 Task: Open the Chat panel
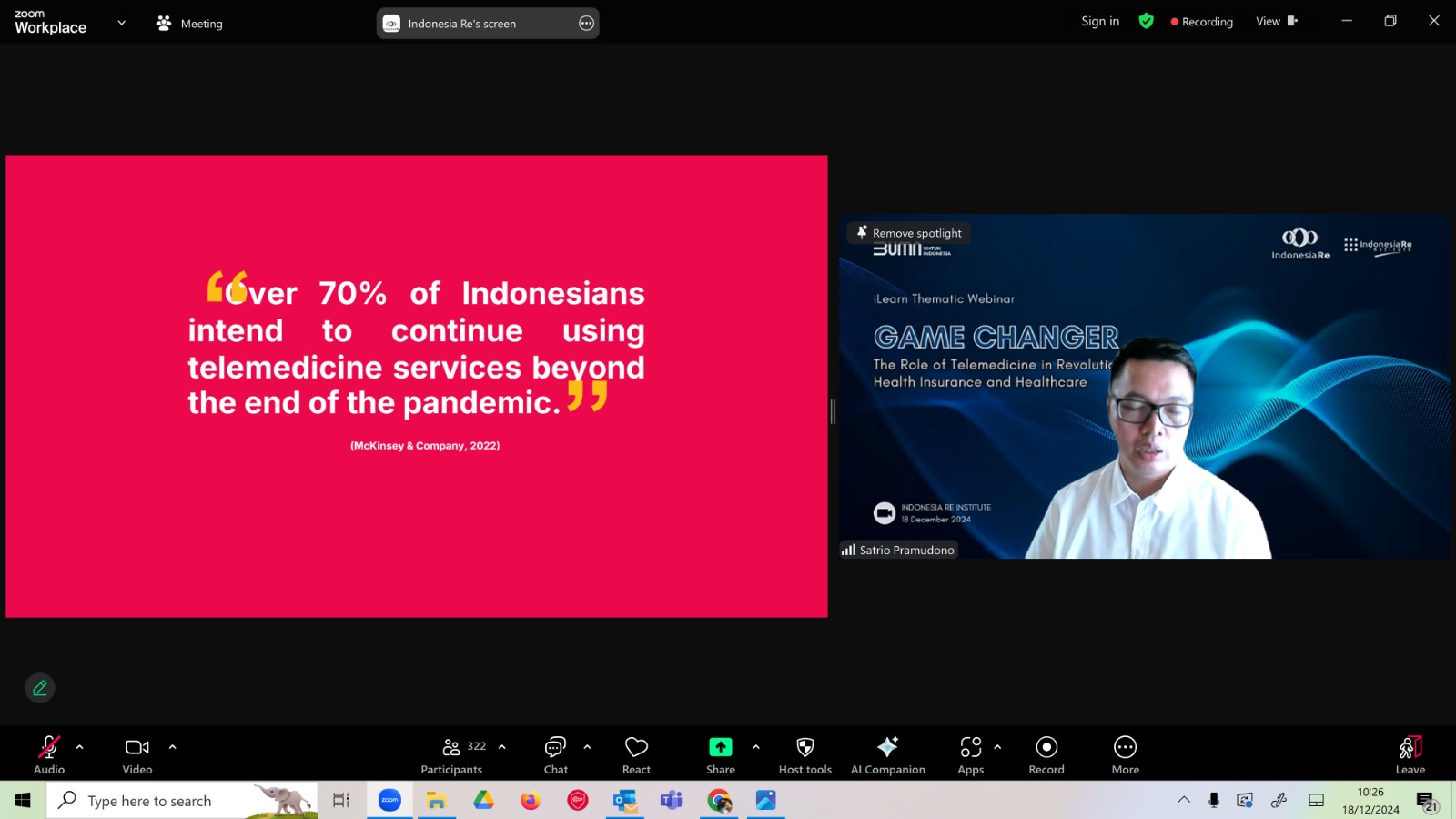tap(555, 755)
